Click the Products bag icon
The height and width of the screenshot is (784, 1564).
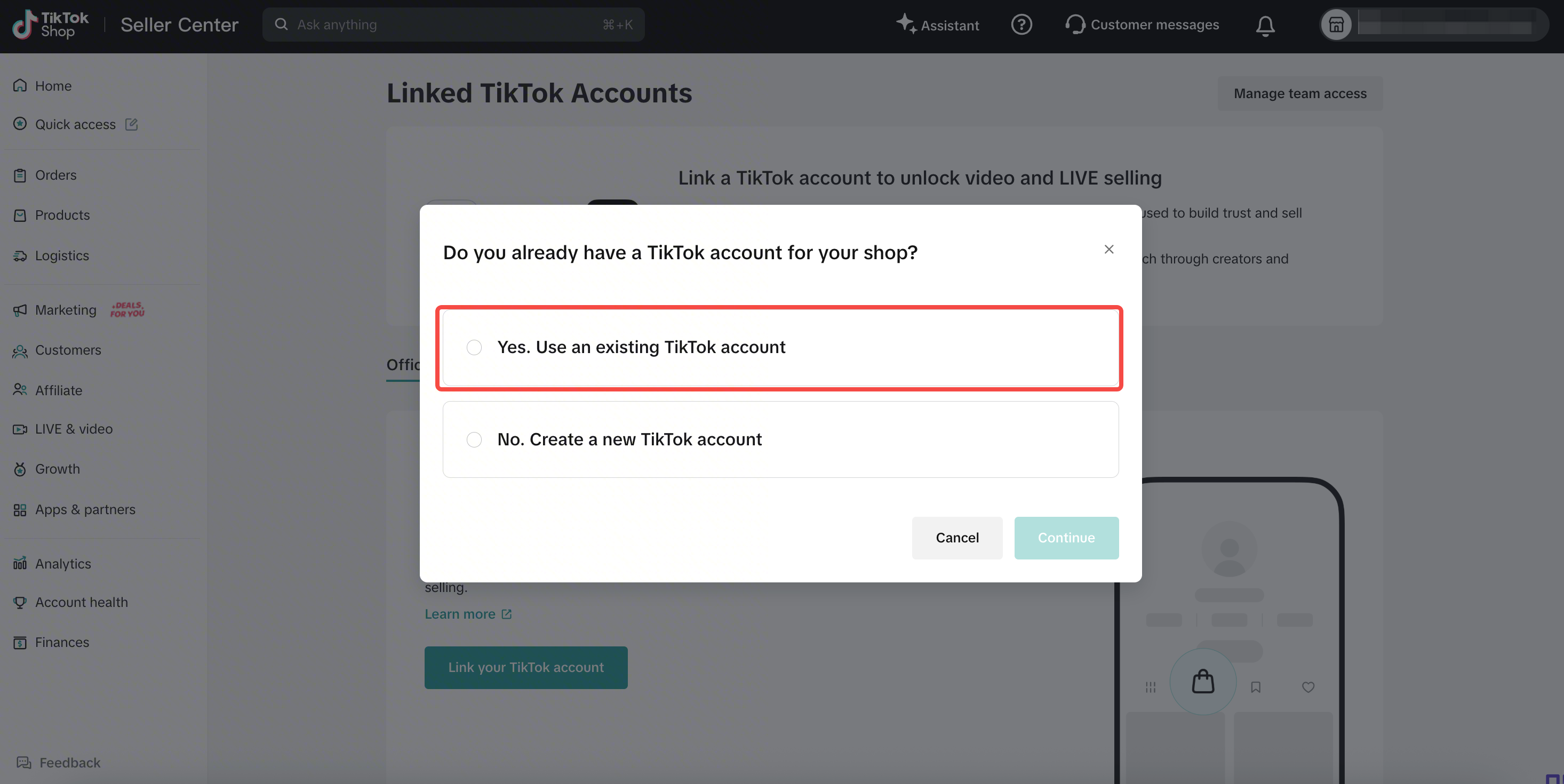(x=20, y=215)
